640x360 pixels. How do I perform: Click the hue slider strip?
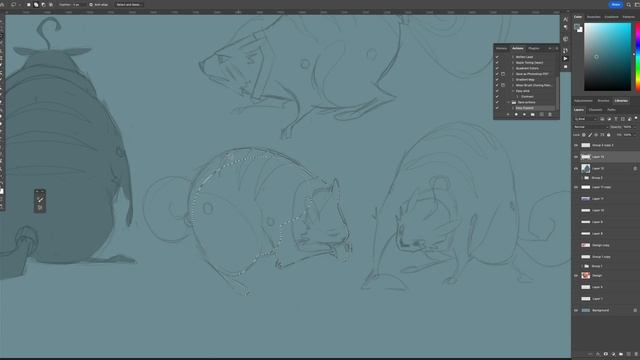coord(638,57)
